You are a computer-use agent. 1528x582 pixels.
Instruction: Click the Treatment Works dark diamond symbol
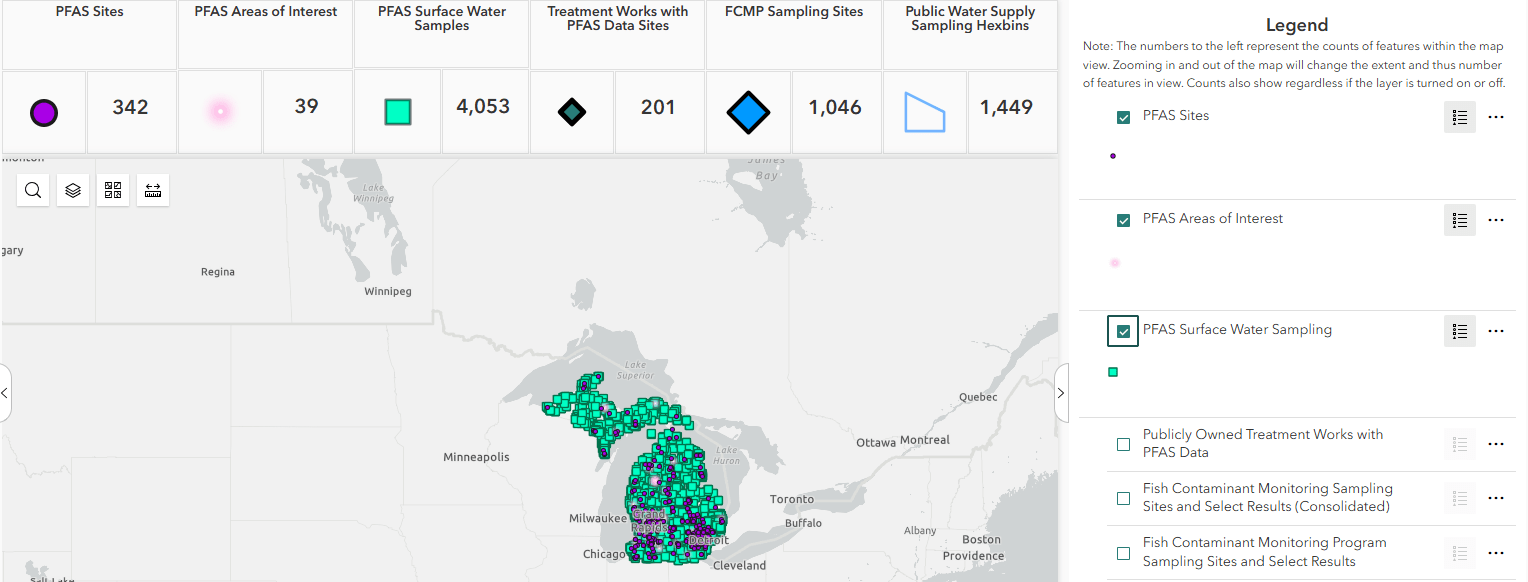572,112
